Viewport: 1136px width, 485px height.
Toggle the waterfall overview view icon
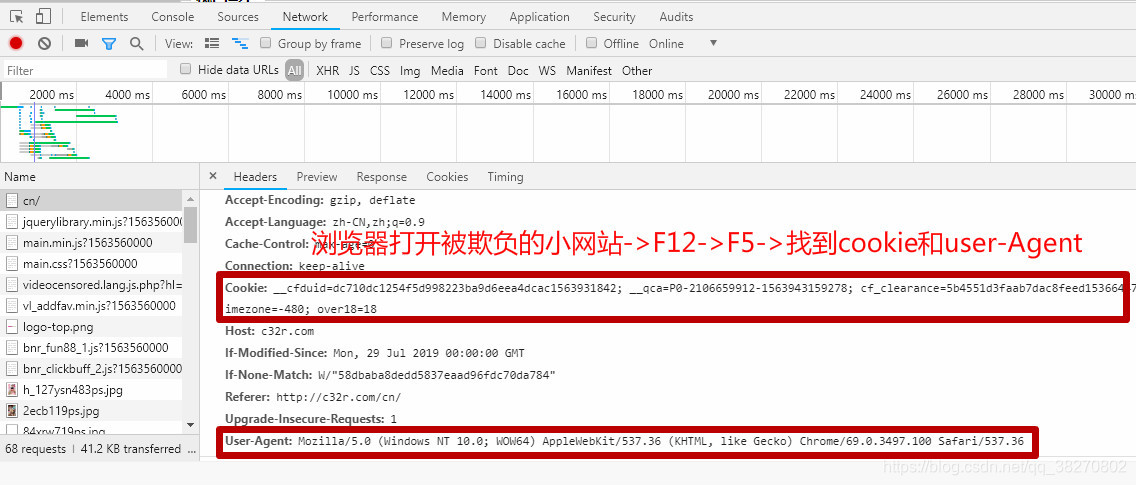coord(240,43)
